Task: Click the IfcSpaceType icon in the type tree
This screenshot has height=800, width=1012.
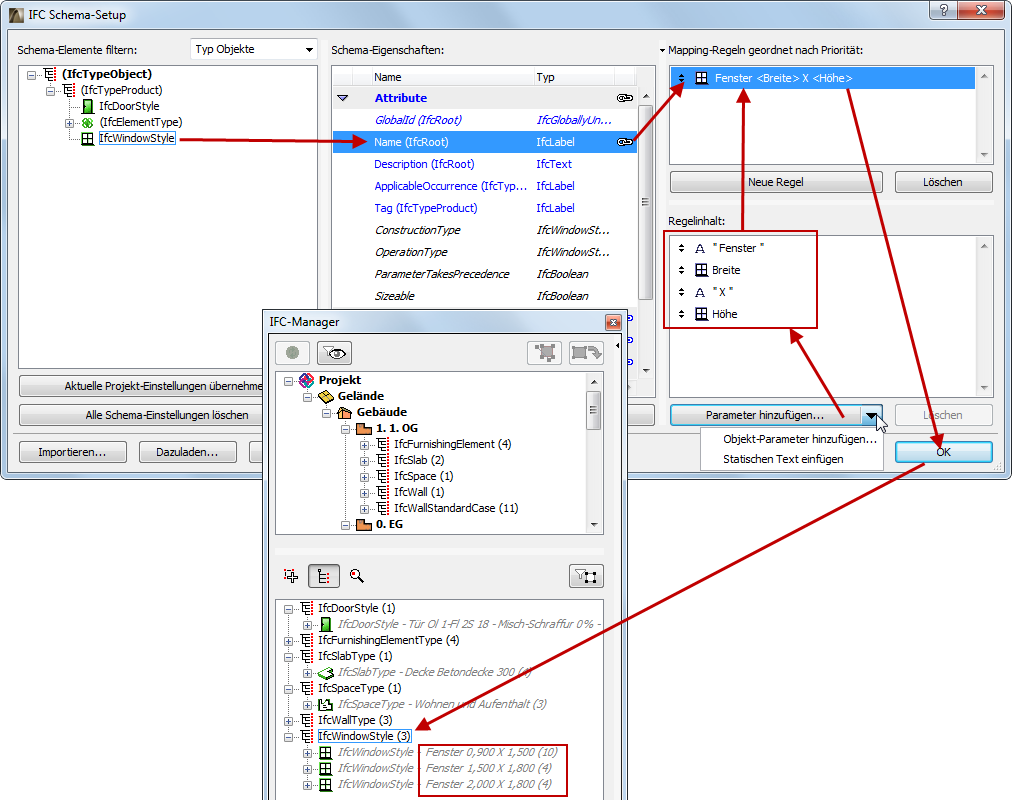Action: pos(326,704)
